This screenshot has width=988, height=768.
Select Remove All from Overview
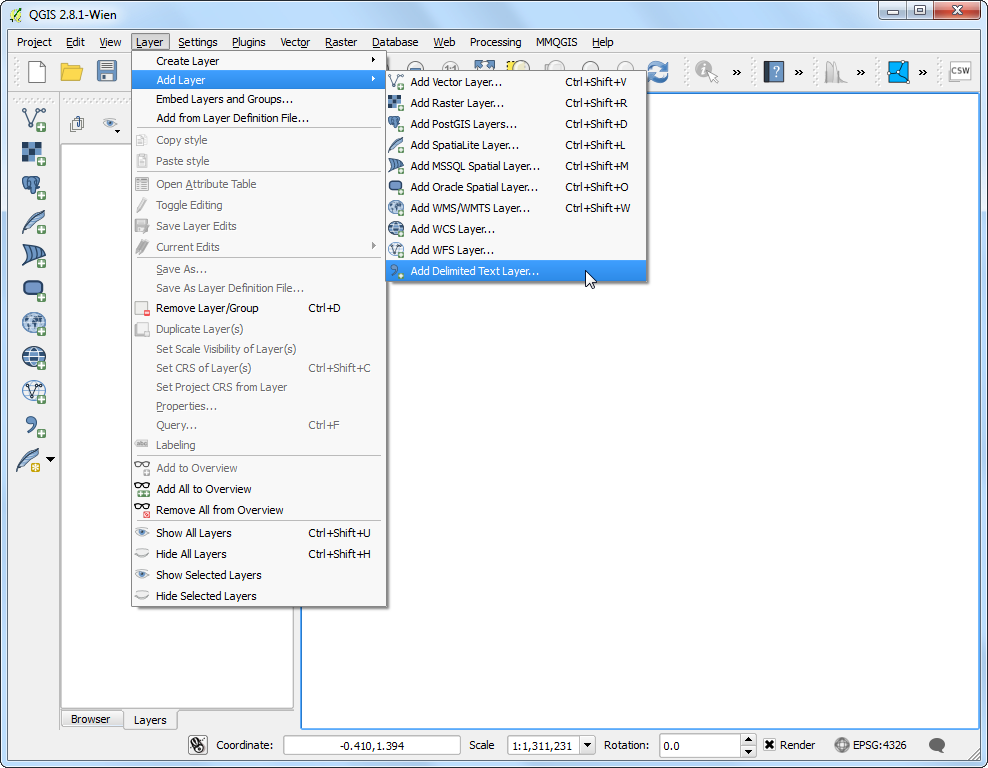[x=258, y=510]
